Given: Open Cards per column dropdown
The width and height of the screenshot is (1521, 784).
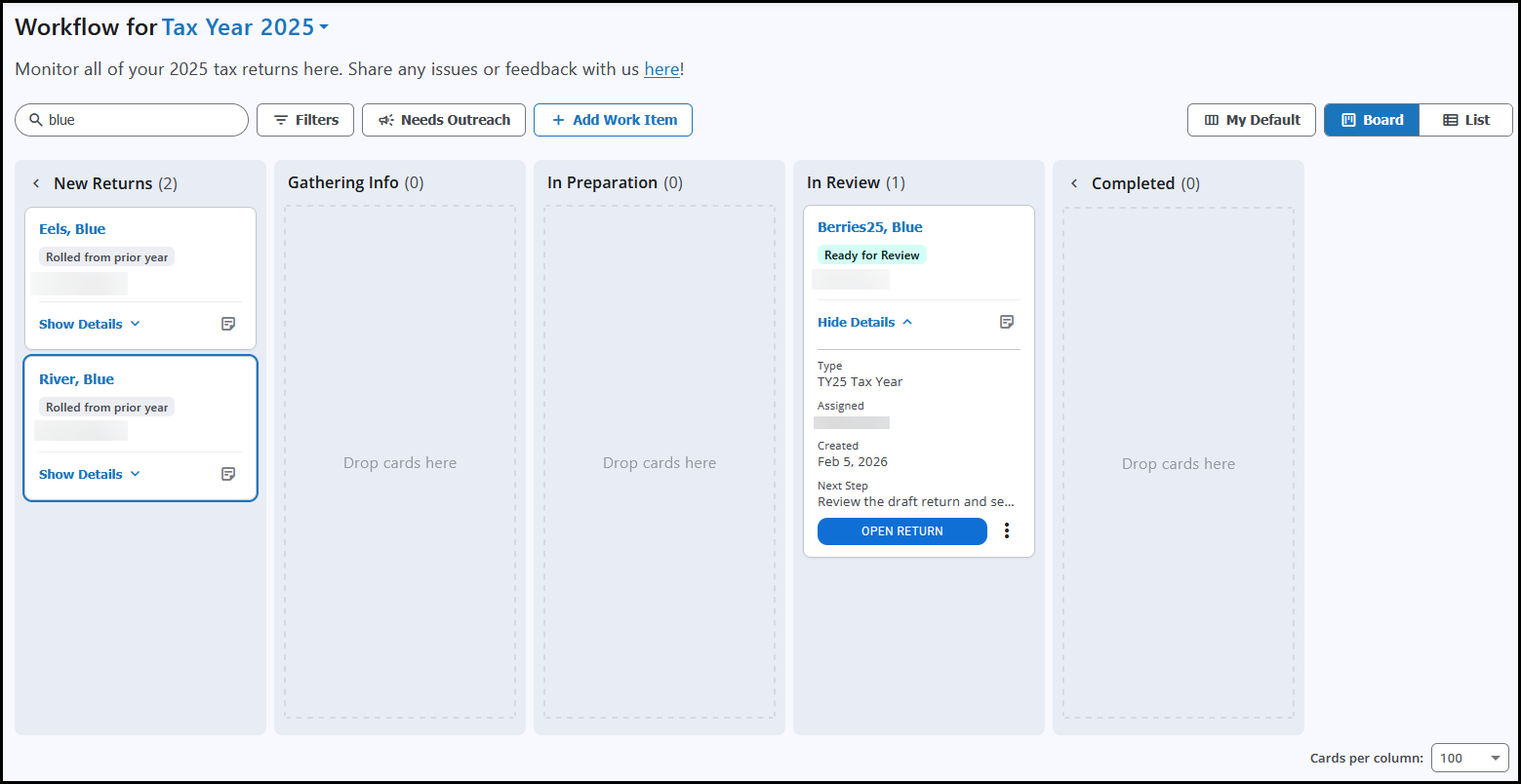Looking at the screenshot, I should pos(1469,758).
